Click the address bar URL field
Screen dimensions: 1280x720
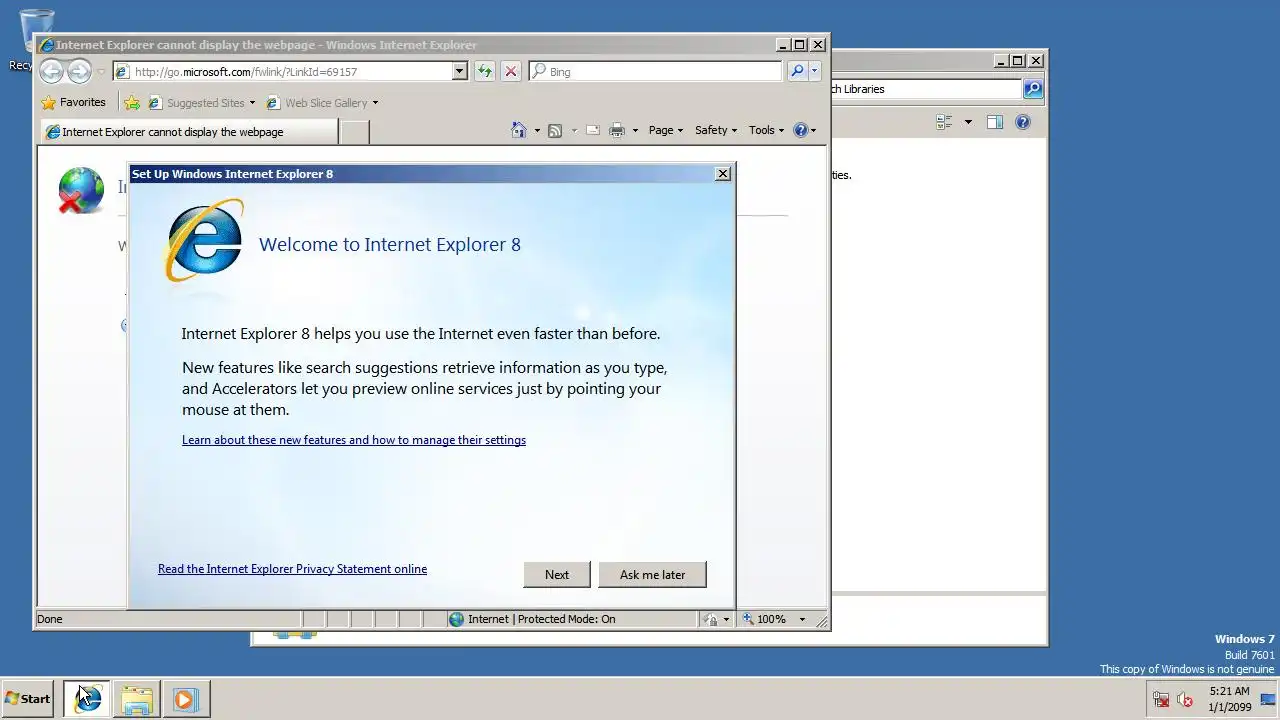pyautogui.click(x=283, y=72)
